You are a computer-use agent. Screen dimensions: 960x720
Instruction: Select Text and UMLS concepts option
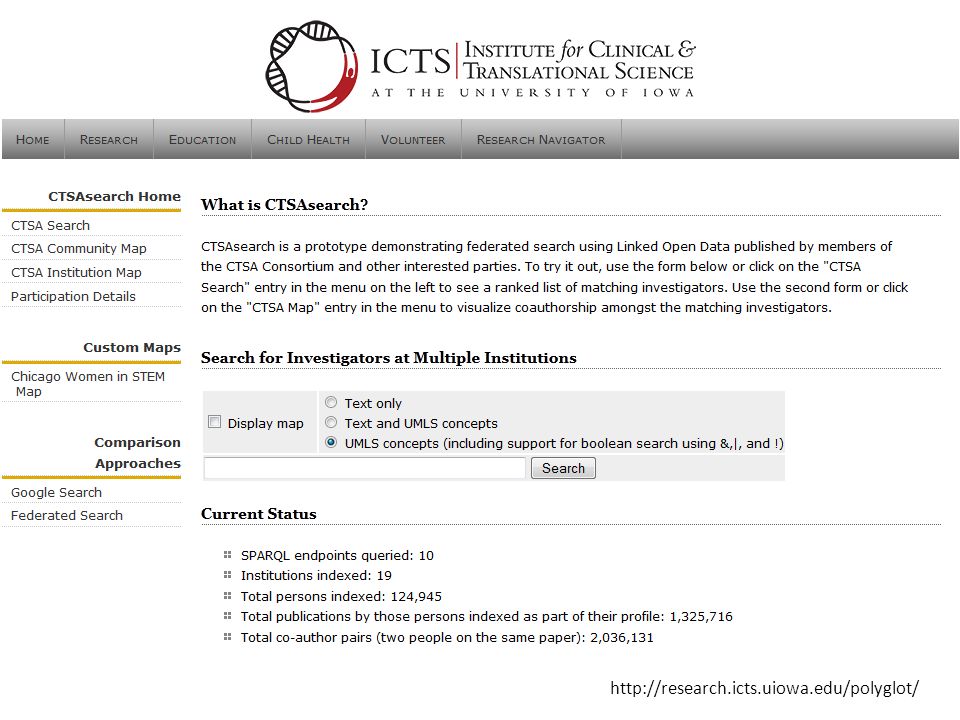331,422
